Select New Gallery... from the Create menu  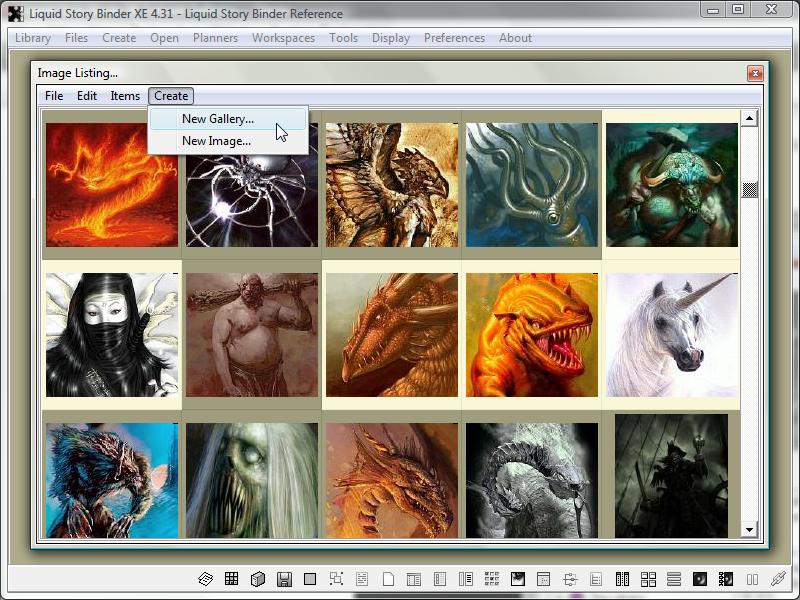coord(218,119)
